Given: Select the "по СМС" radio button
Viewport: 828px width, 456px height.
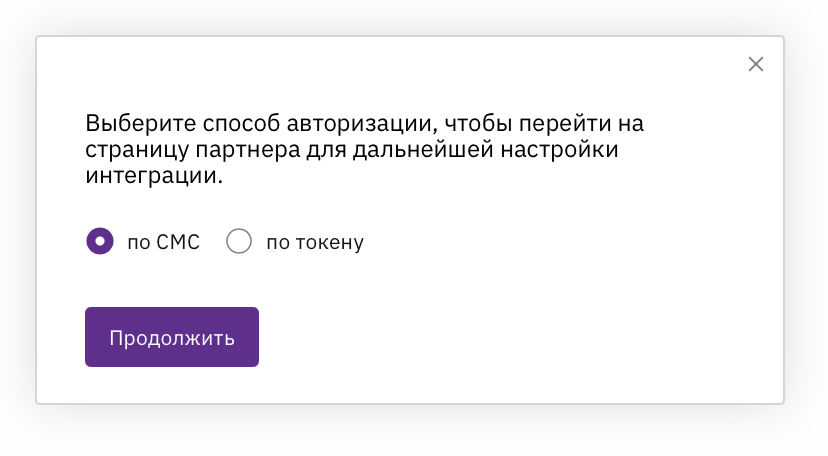Looking at the screenshot, I should [x=100, y=242].
